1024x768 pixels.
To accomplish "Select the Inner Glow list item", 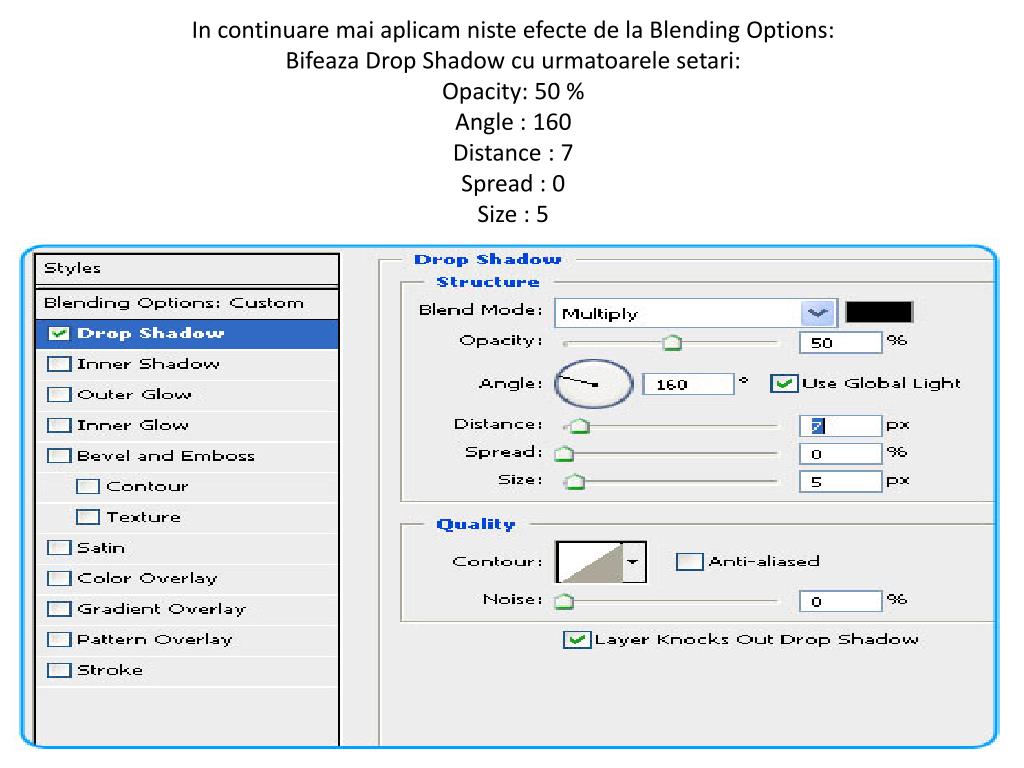I will click(x=187, y=426).
